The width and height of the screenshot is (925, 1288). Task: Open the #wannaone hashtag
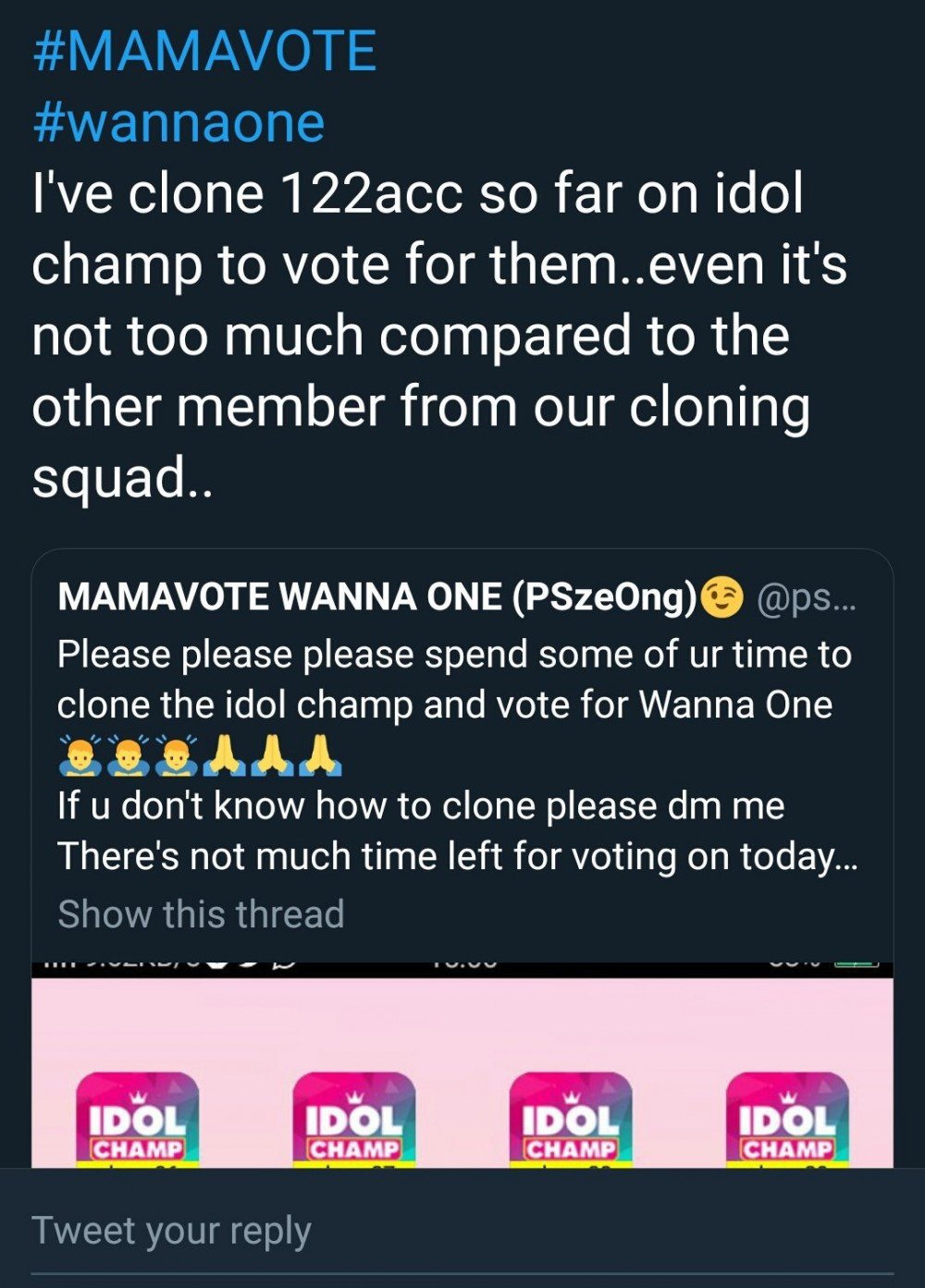(x=179, y=122)
